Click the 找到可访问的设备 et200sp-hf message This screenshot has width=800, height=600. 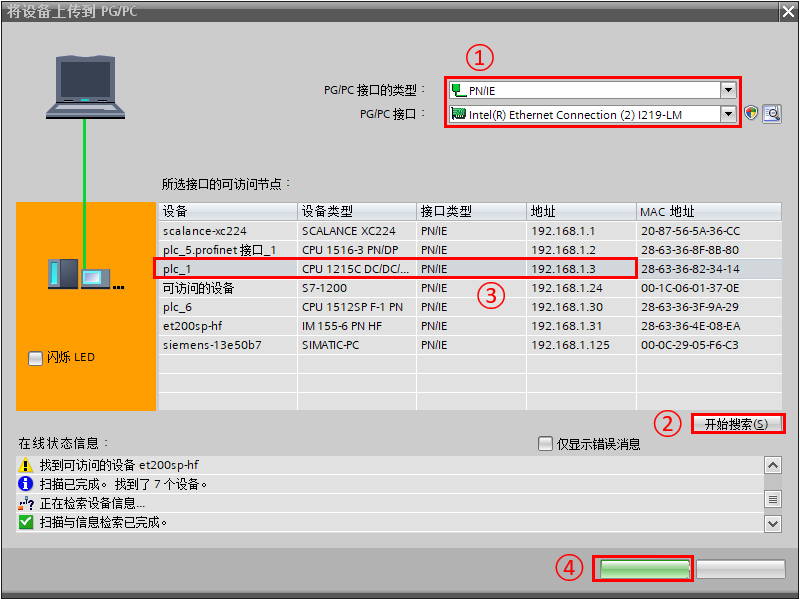pos(119,465)
